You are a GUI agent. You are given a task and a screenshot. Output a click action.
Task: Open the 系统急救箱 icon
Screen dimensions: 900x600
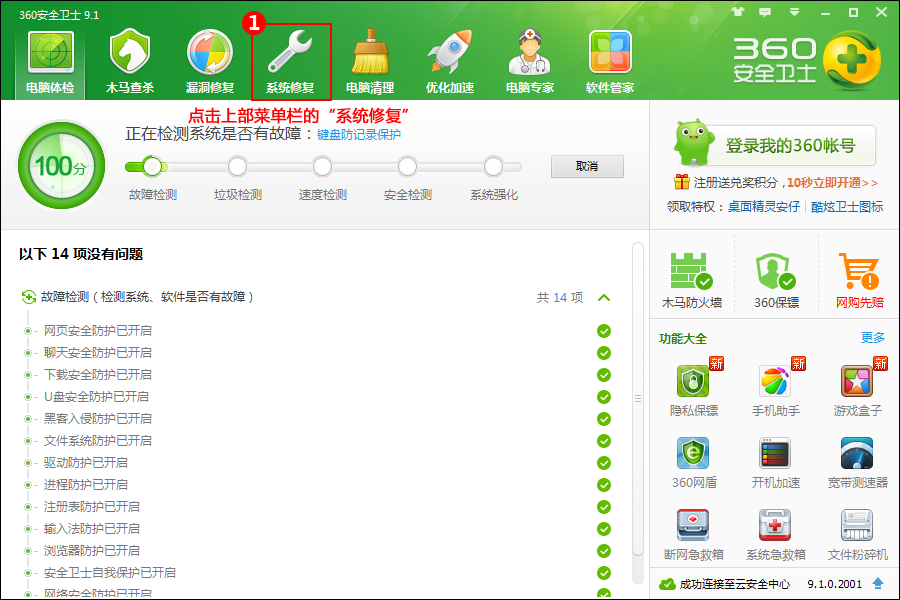pyautogui.click(x=775, y=525)
